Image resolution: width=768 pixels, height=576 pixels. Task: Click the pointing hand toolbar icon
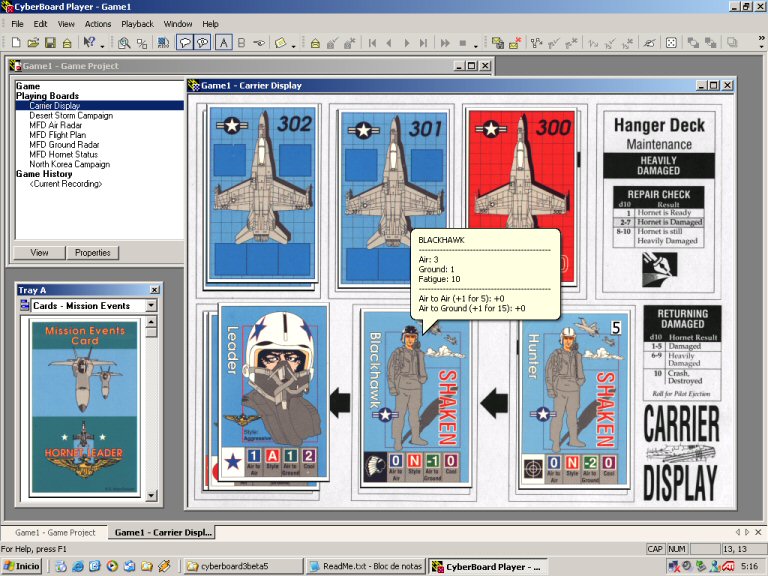pyautogui.click(x=259, y=43)
